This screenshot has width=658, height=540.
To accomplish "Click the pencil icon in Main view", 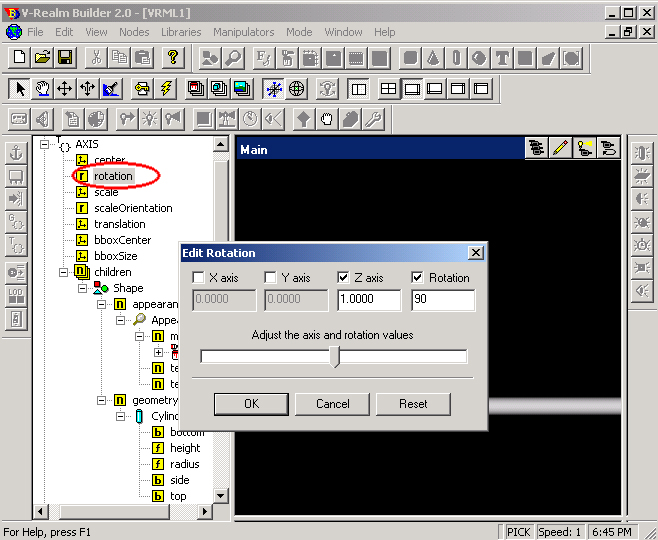I will pyautogui.click(x=560, y=148).
